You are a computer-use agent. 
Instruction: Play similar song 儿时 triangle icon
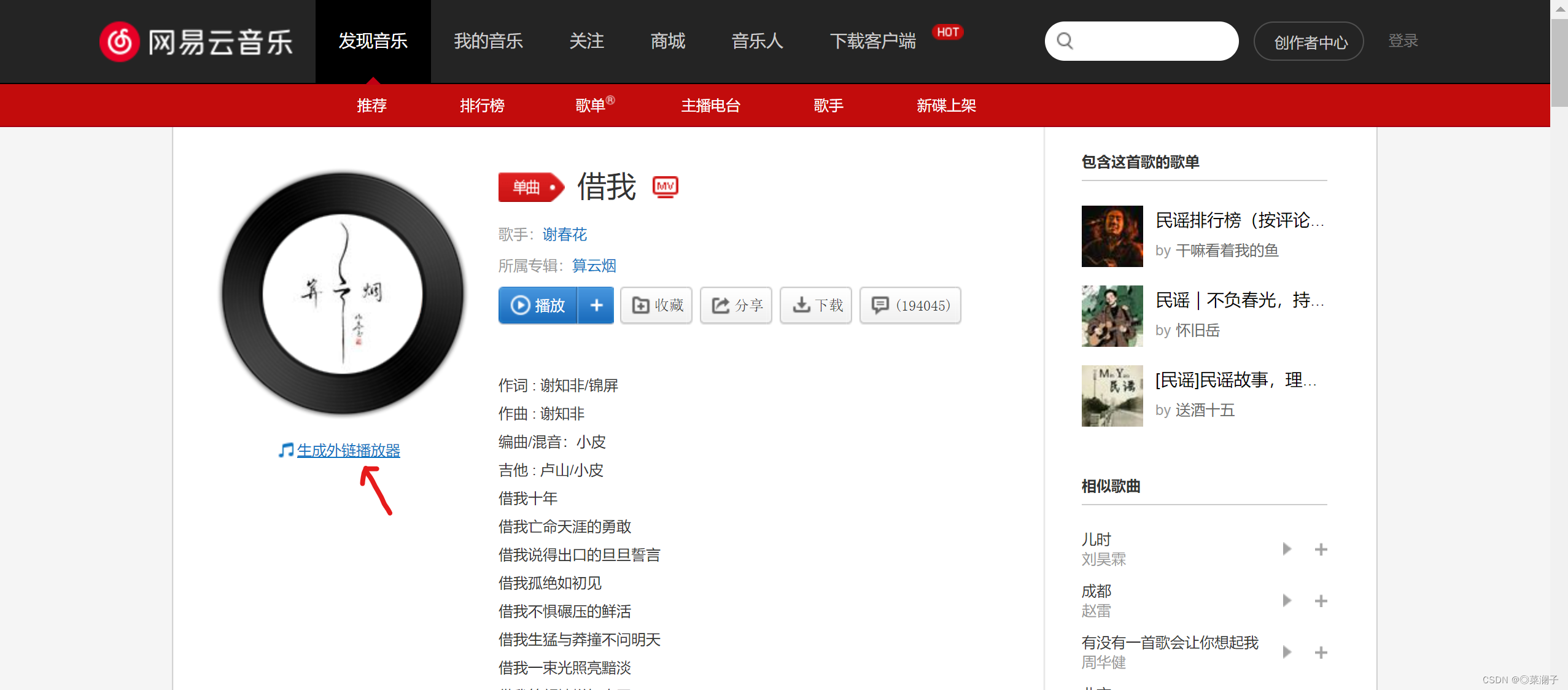pos(1287,549)
